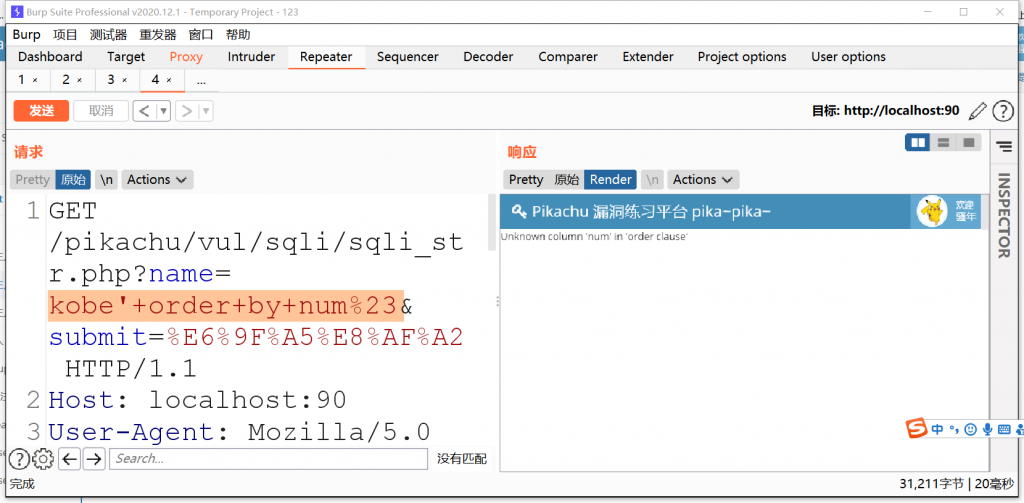Switch to the Intruder tab
The image size is (1024, 503).
251,57
